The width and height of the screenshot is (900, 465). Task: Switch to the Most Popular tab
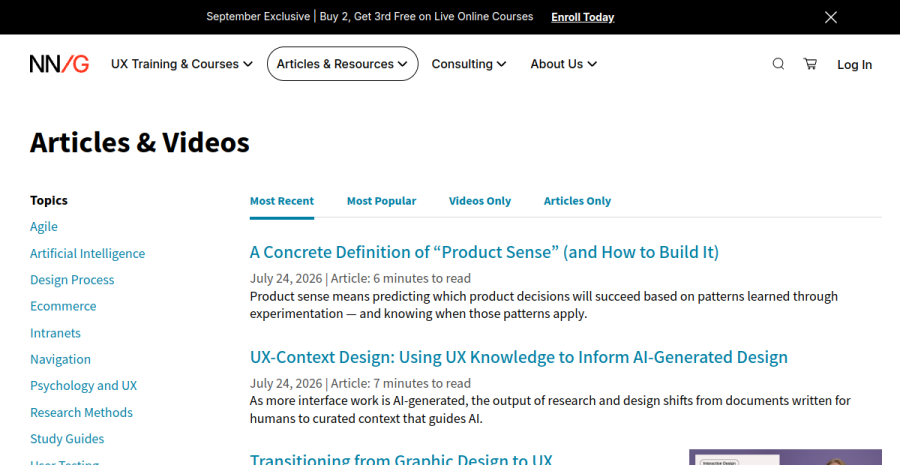[x=381, y=201]
